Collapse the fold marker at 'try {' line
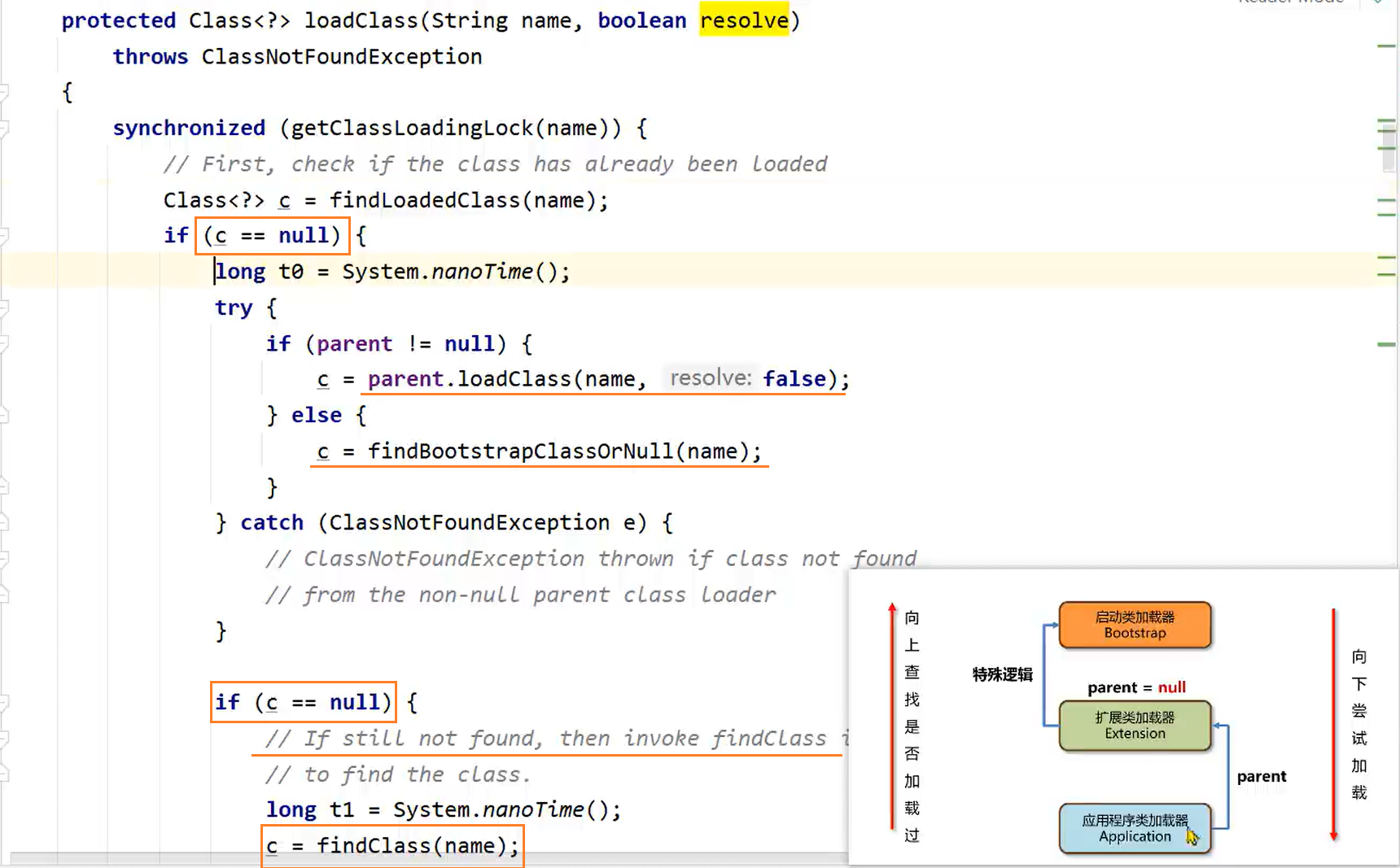This screenshot has width=1400, height=868. 3,308
